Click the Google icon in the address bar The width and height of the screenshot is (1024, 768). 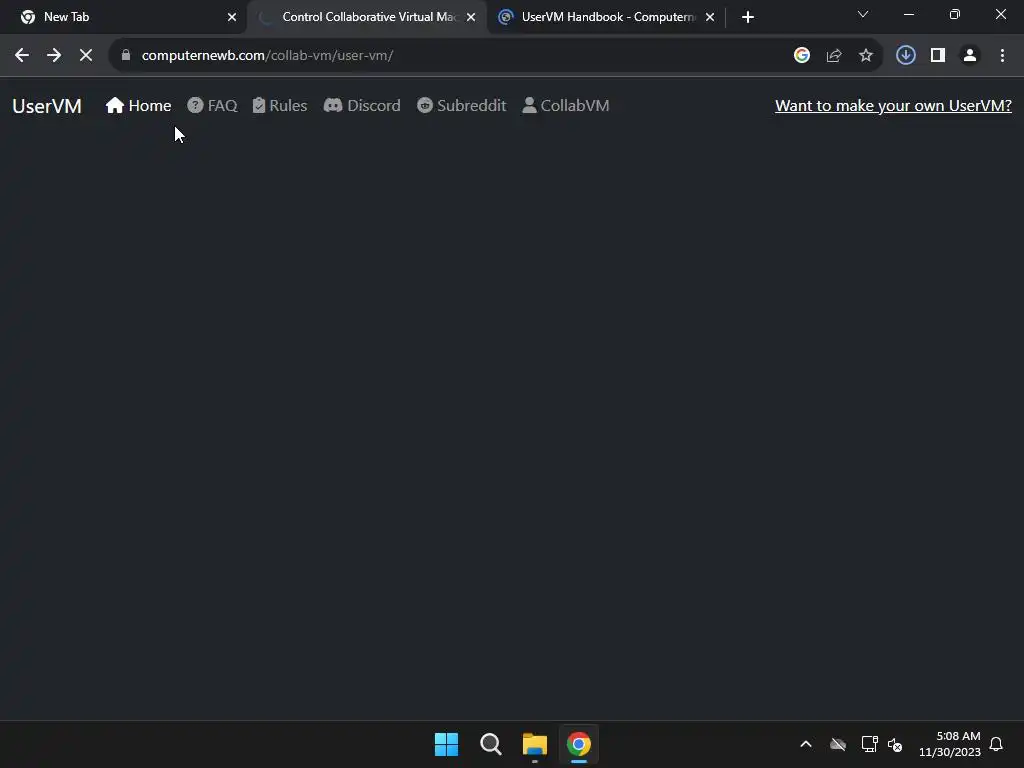[802, 56]
